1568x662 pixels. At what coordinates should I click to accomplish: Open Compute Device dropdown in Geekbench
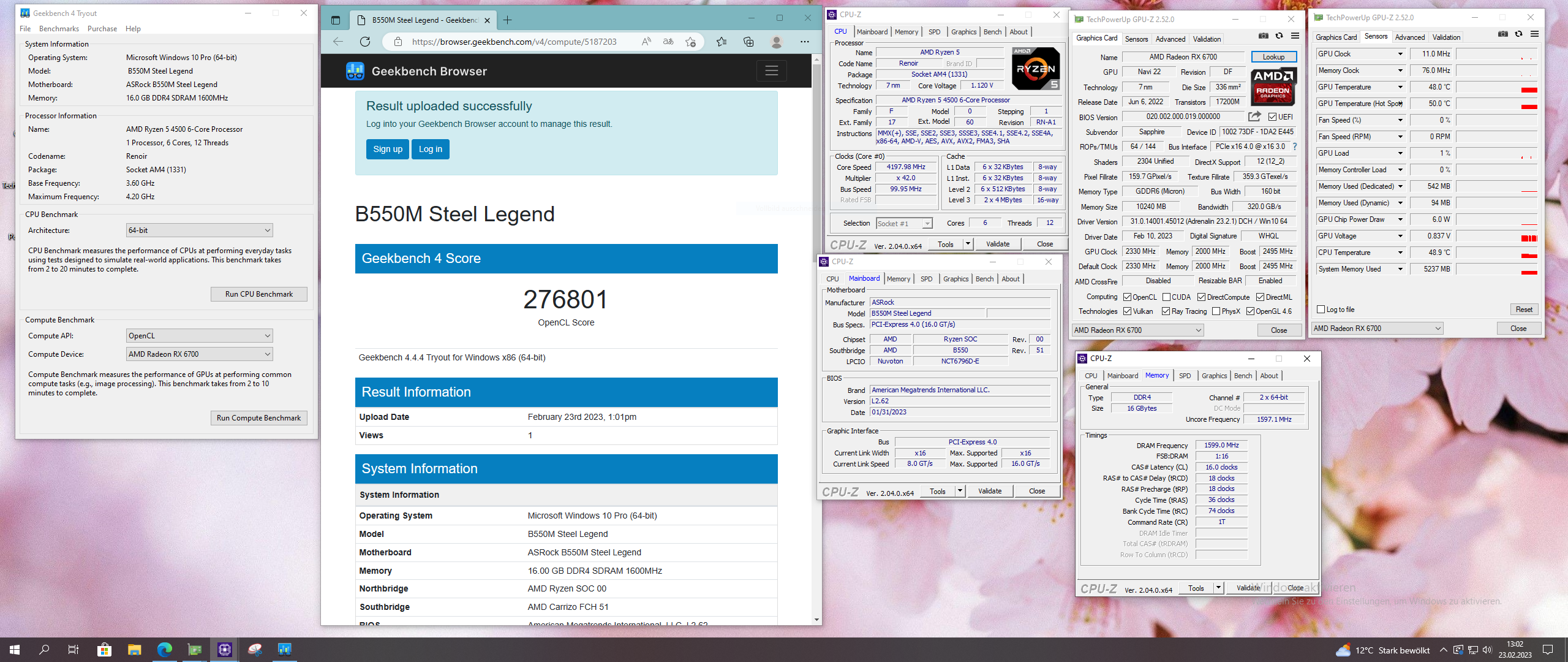pos(199,354)
